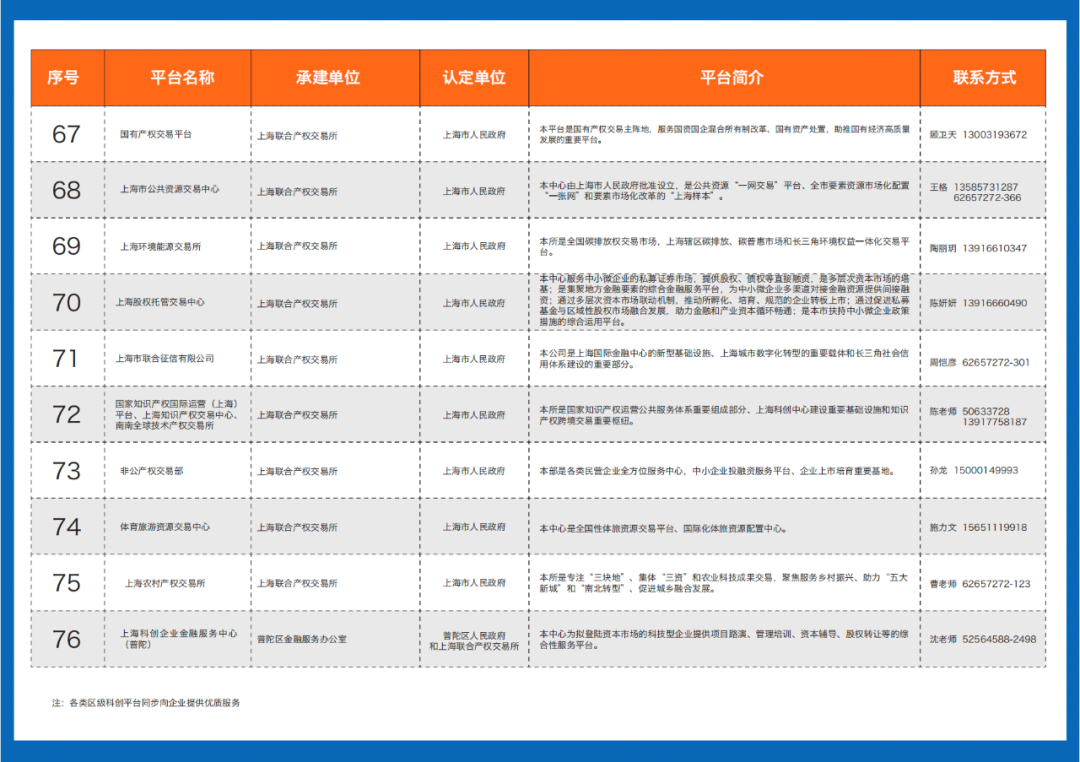Select row number 71
This screenshot has width=1080, height=762.
click(x=66, y=358)
